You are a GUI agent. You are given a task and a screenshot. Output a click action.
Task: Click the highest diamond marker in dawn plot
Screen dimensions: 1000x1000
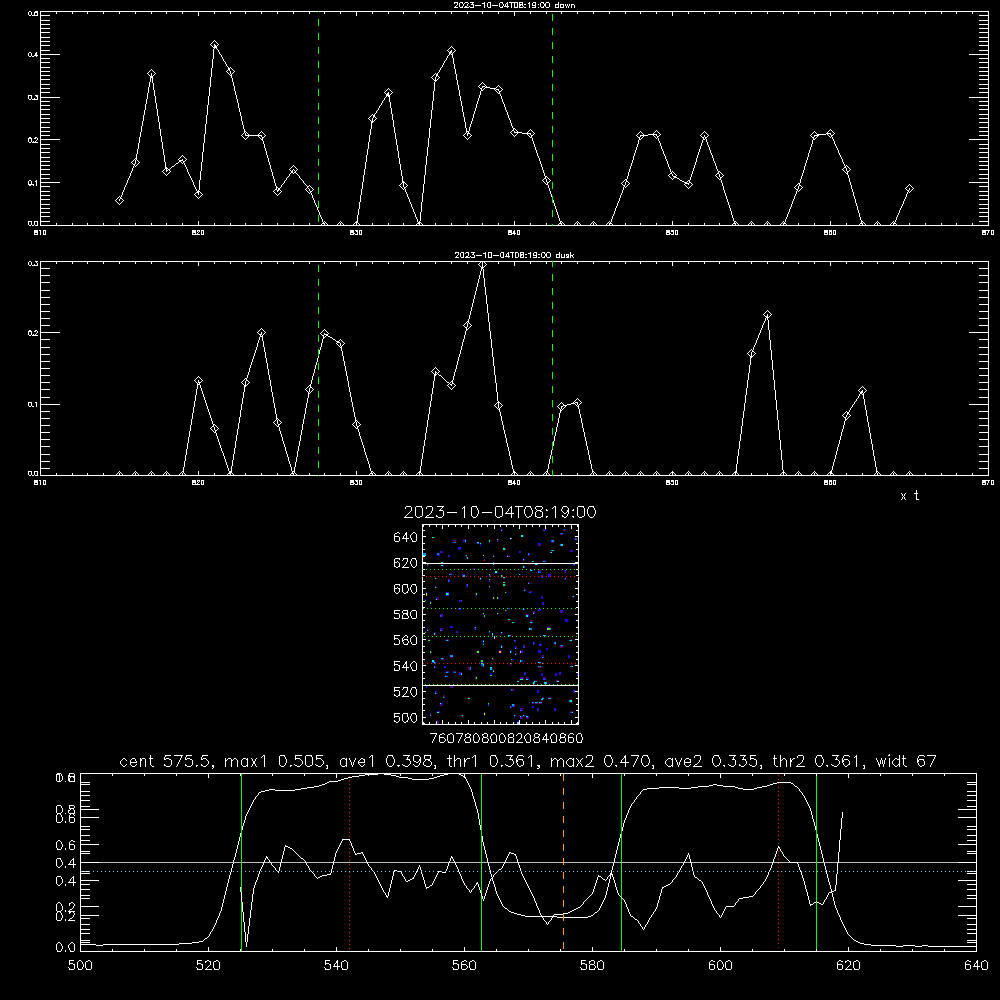point(215,45)
